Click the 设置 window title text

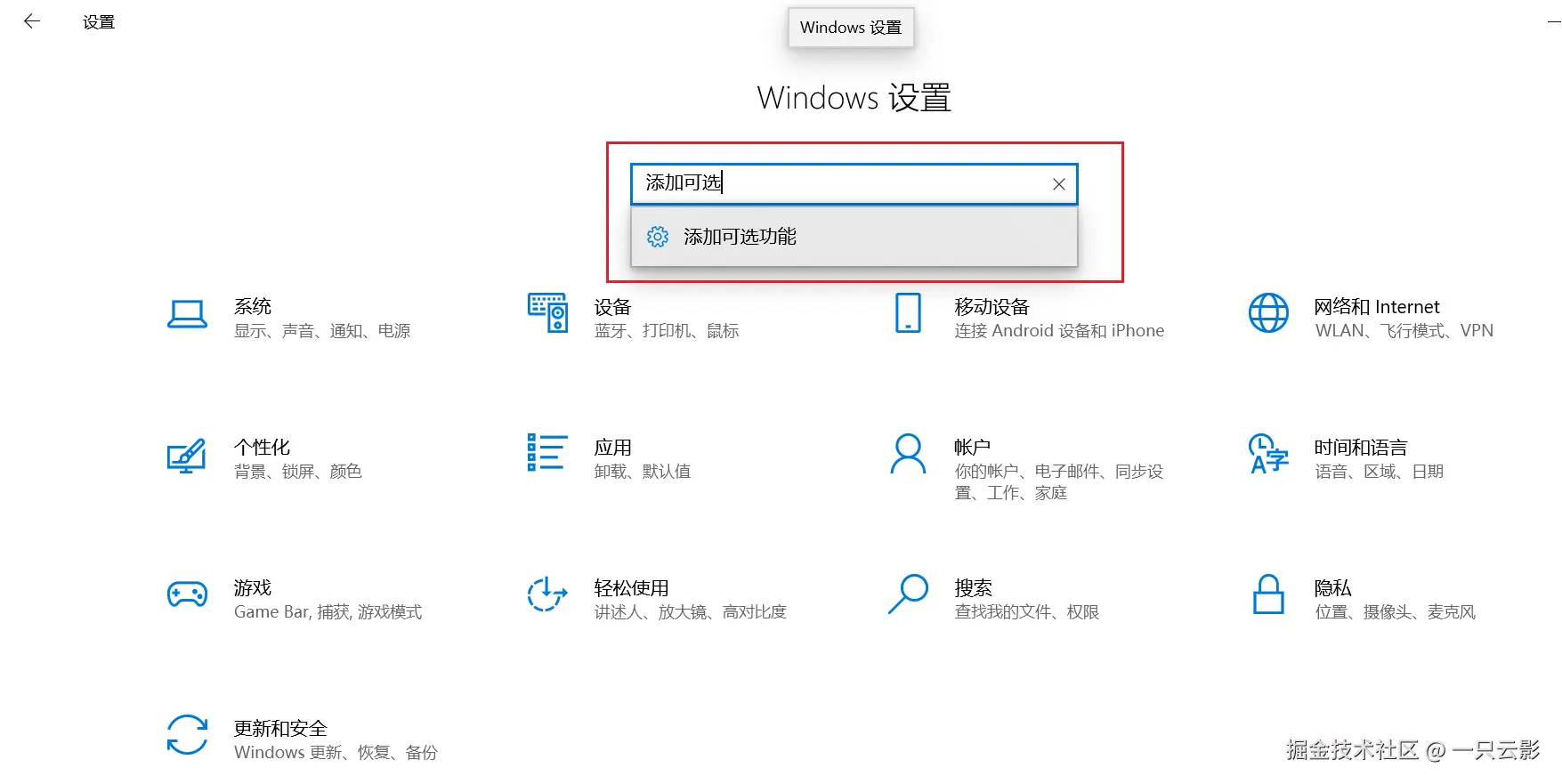[x=99, y=22]
